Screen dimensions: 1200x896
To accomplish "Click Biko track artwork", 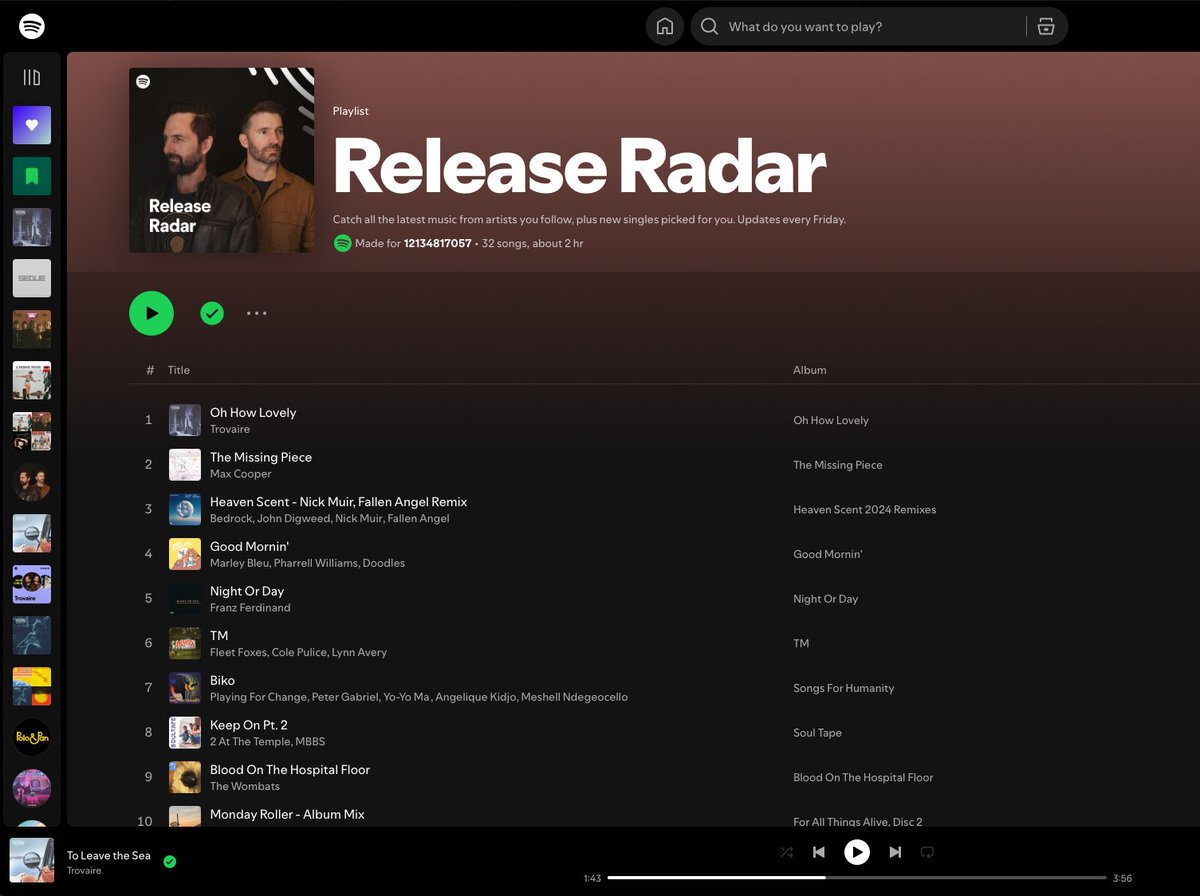I will (x=185, y=688).
